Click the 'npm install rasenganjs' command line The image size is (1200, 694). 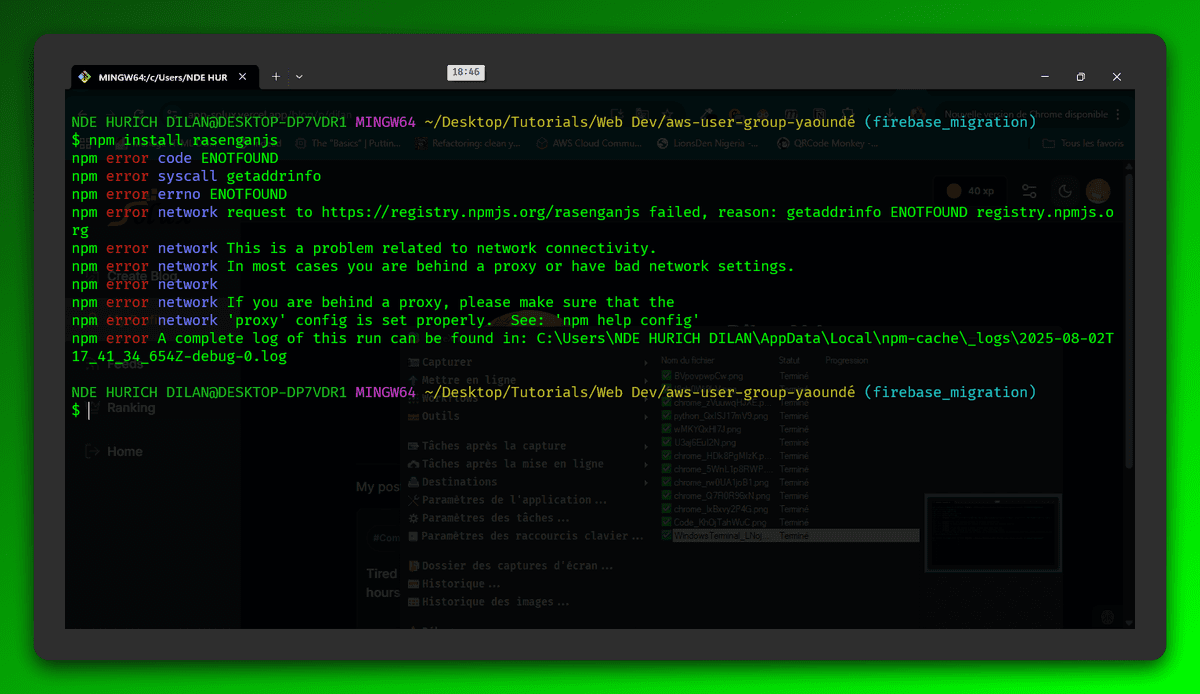183,140
